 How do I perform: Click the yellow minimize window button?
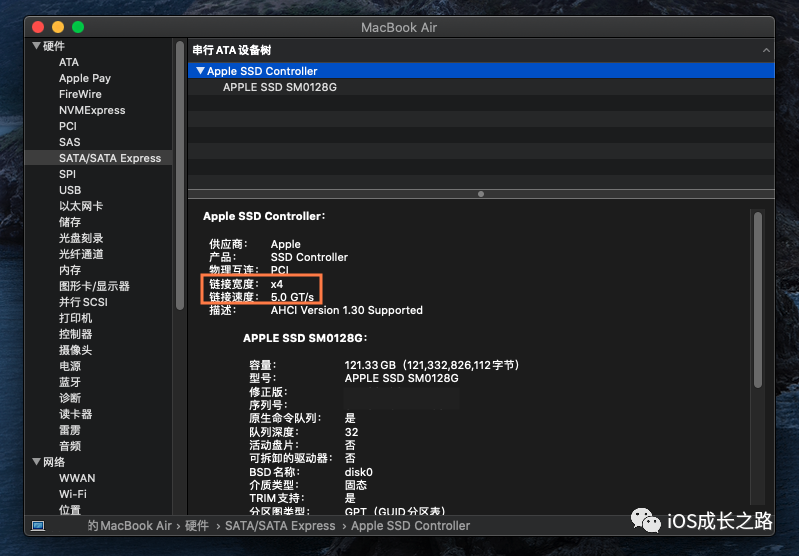click(58, 27)
